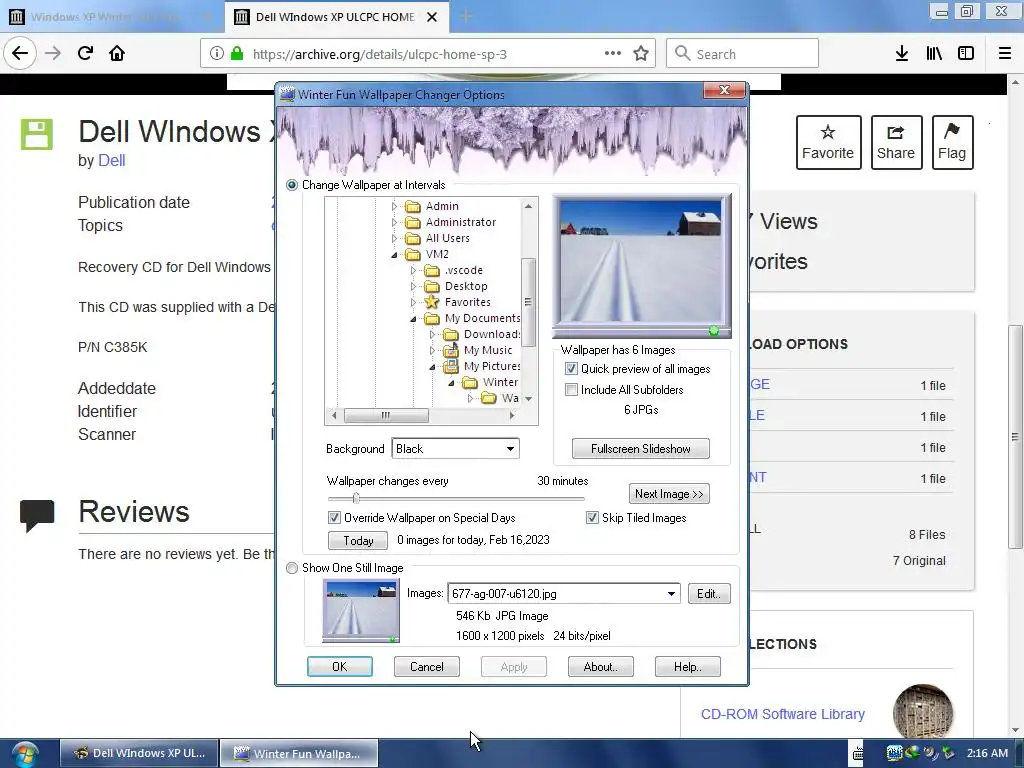Close the Dell Windows XP ULCPC tab
The image size is (1024, 768).
tap(432, 17)
